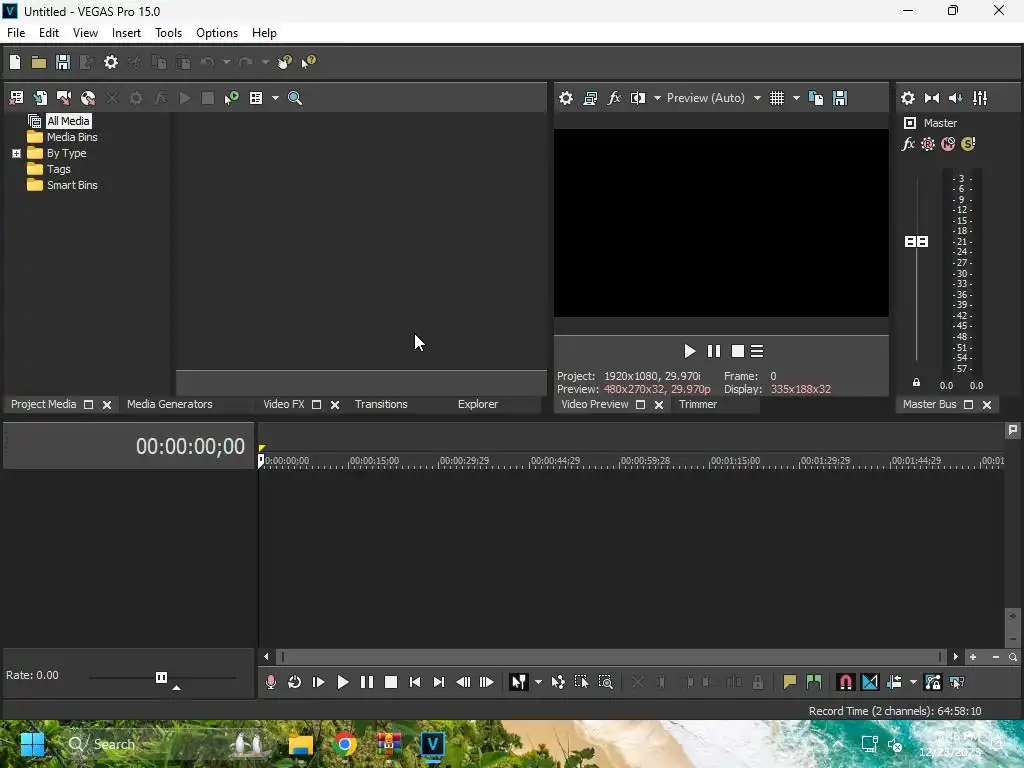Image resolution: width=1024 pixels, height=768 pixels.
Task: Save snapshot to file in preview toolbar
Action: [840, 98]
